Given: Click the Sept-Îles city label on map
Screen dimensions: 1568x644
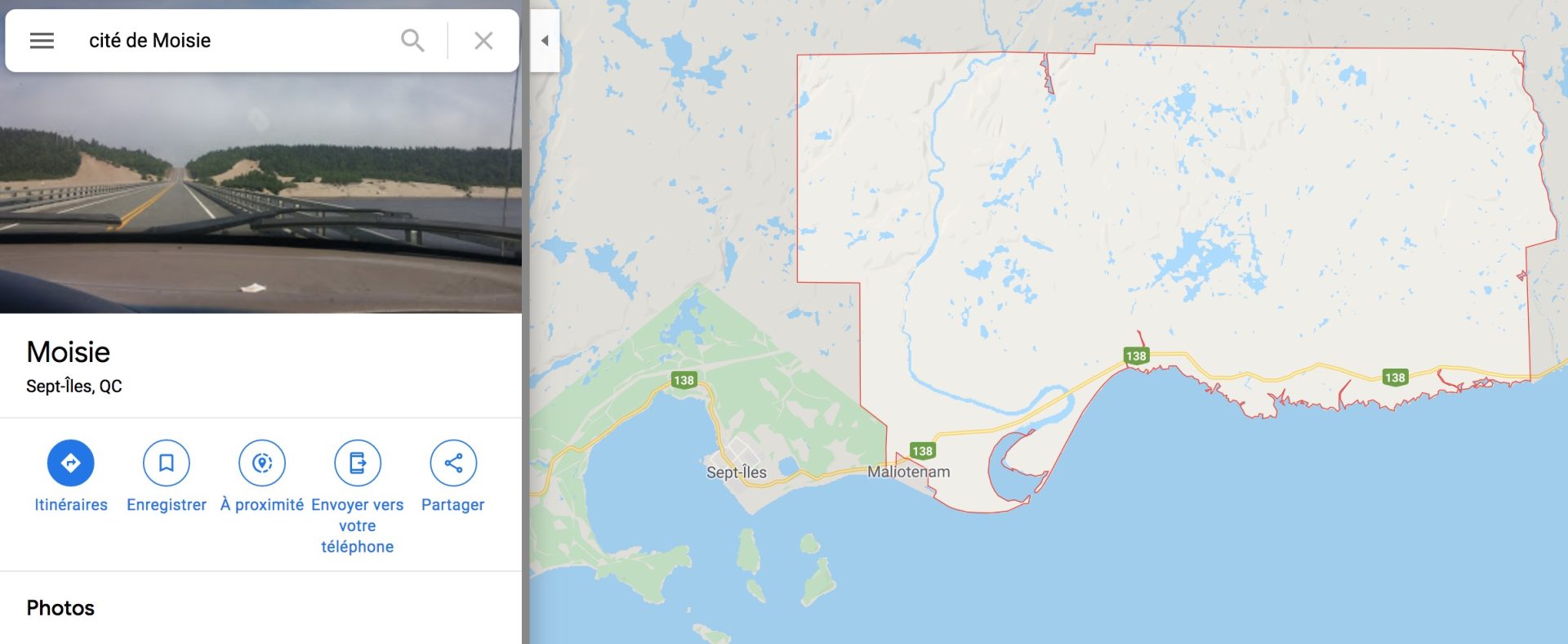Looking at the screenshot, I should [x=737, y=472].
